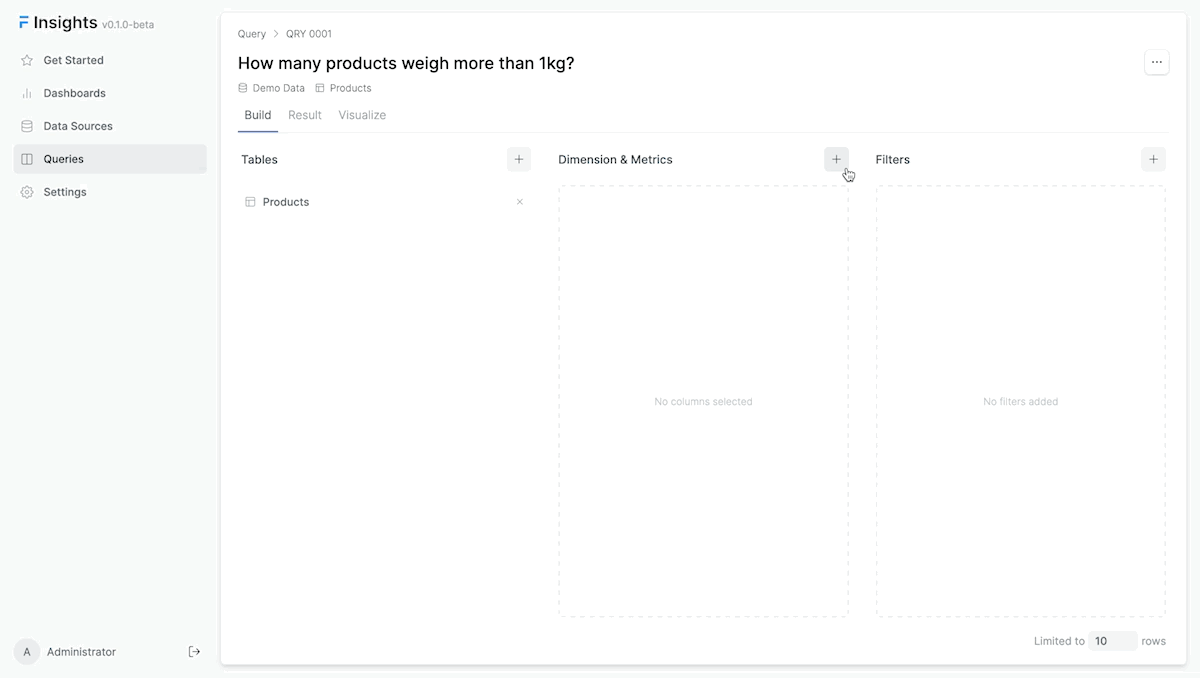The width and height of the screenshot is (1200, 678).
Task: Switch to the Result tab
Action: [304, 115]
